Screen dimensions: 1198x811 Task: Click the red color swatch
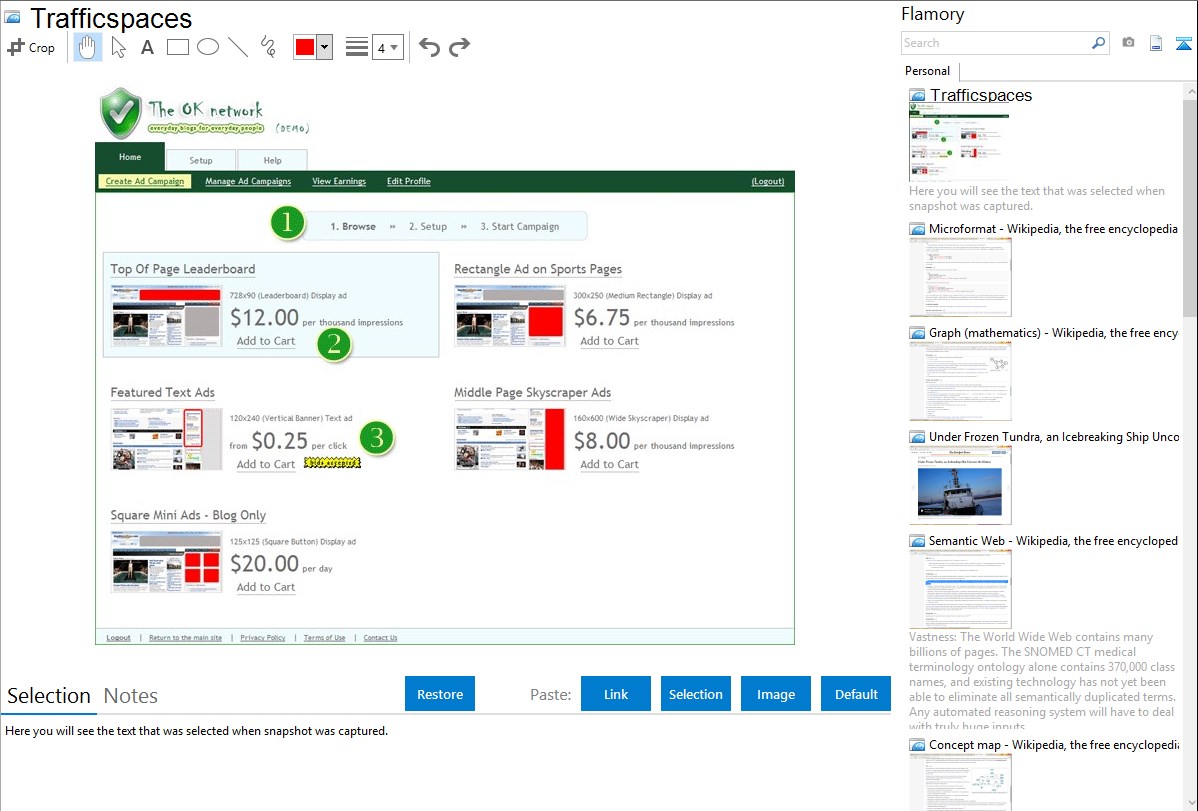click(305, 47)
